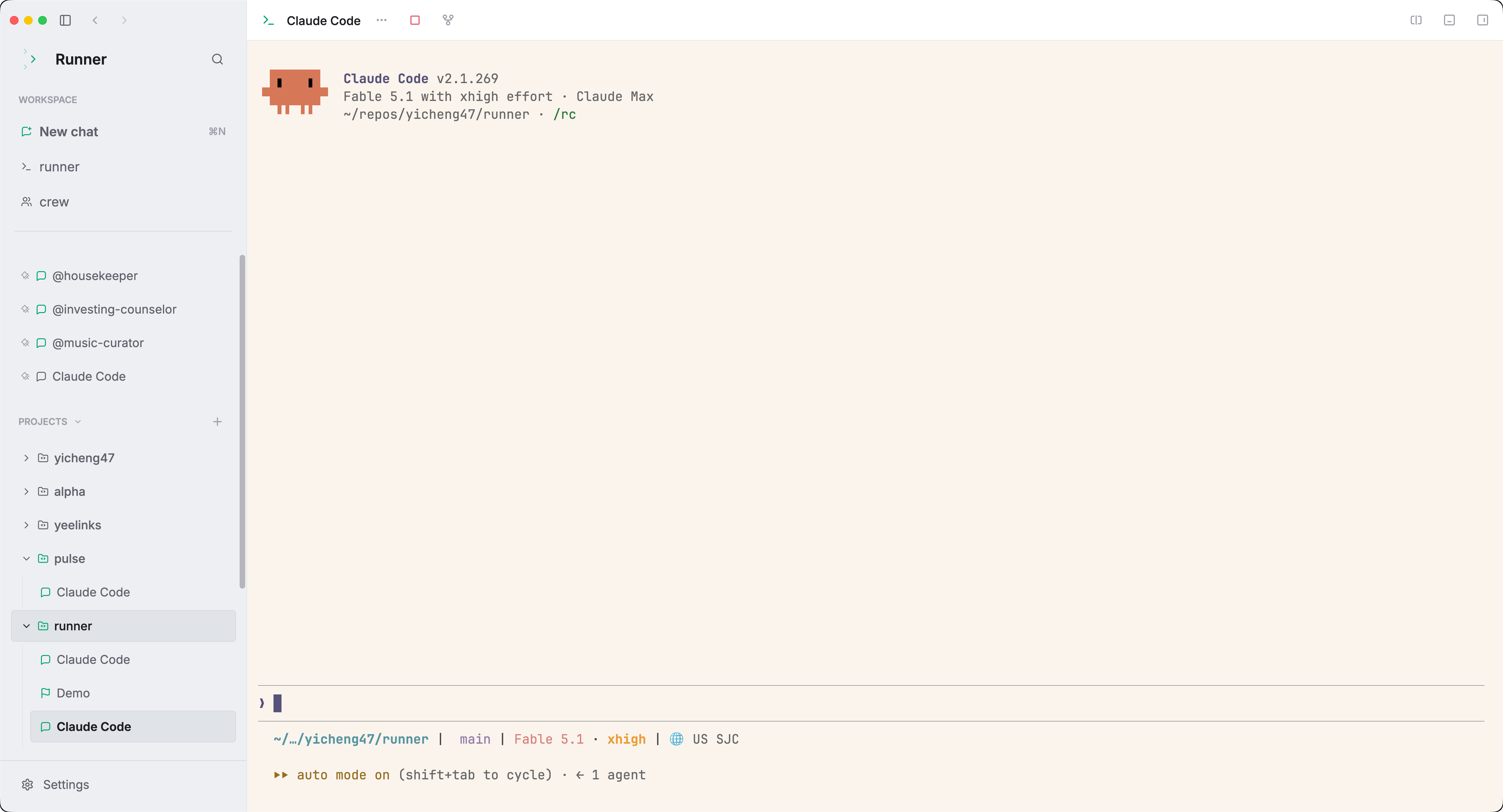Open the runner terminal workspace item
Image resolution: width=1503 pixels, height=812 pixels.
[123, 167]
